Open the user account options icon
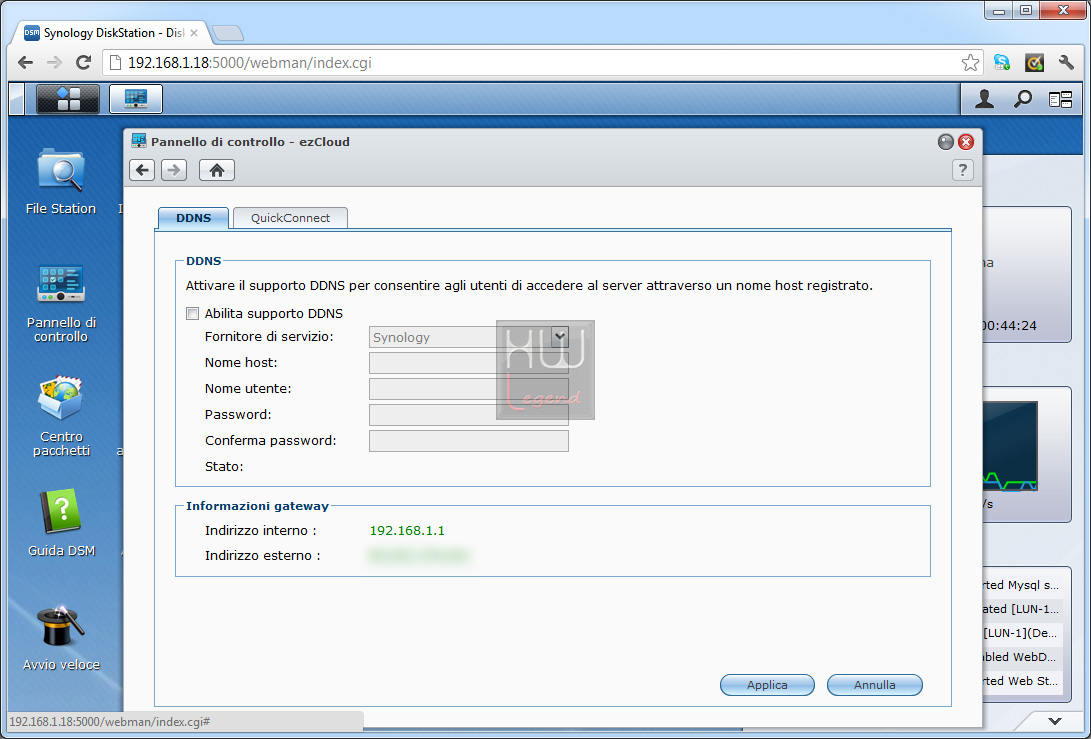Screen dimensions: 1091x739 pos(984,100)
